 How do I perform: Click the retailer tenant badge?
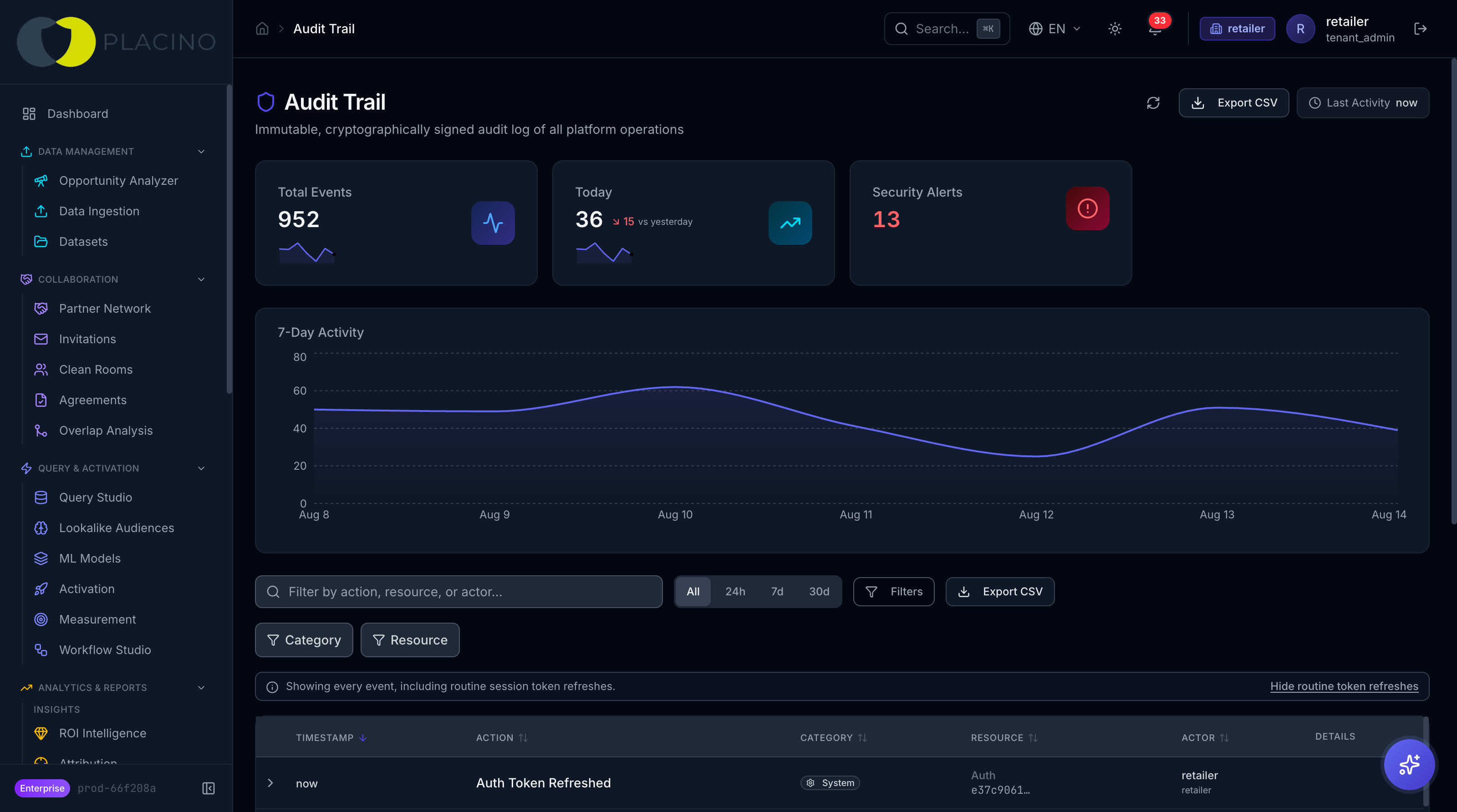click(1237, 28)
